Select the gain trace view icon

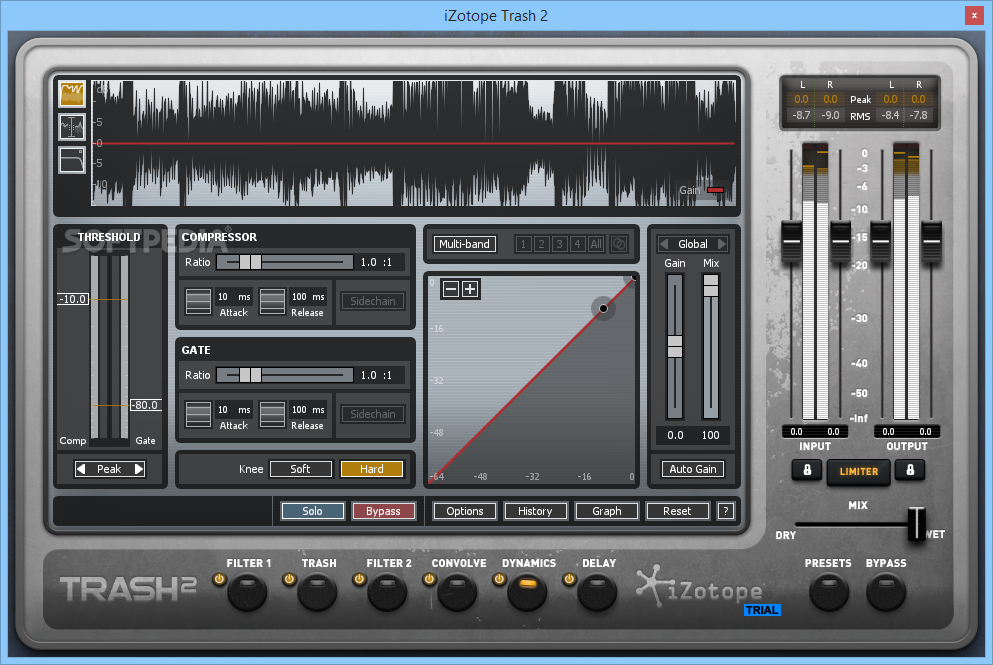[x=72, y=127]
